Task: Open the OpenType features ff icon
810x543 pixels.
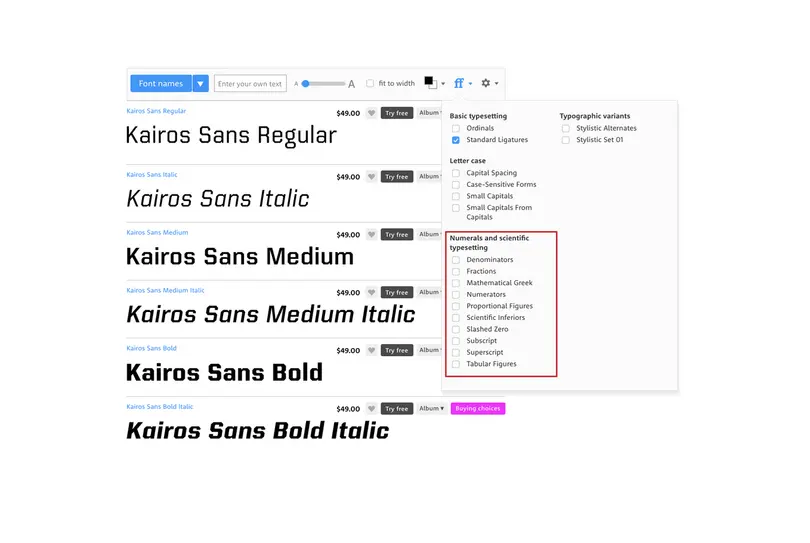Action: tap(460, 84)
